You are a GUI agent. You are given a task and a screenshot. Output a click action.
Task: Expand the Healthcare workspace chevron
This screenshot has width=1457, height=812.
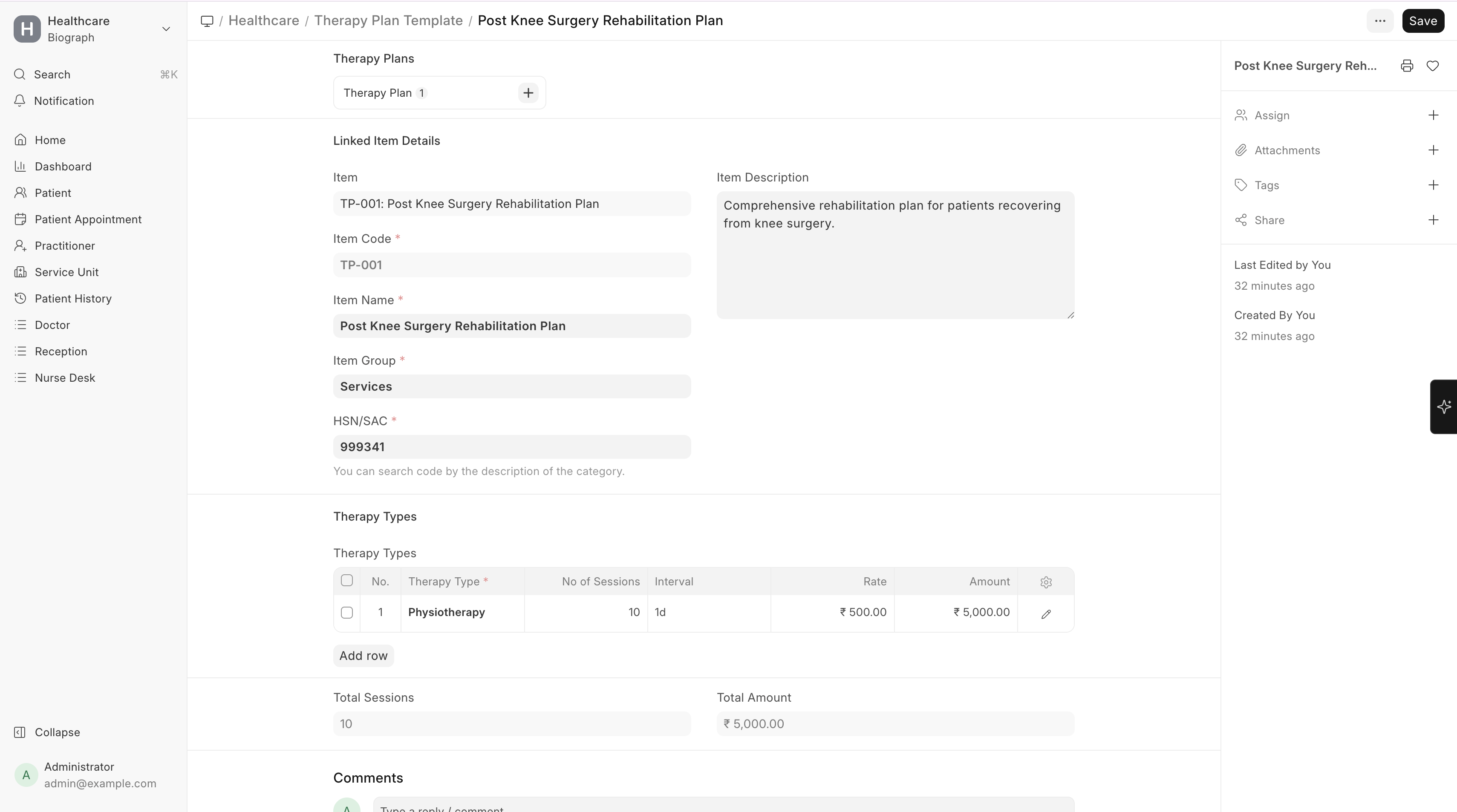tap(166, 29)
